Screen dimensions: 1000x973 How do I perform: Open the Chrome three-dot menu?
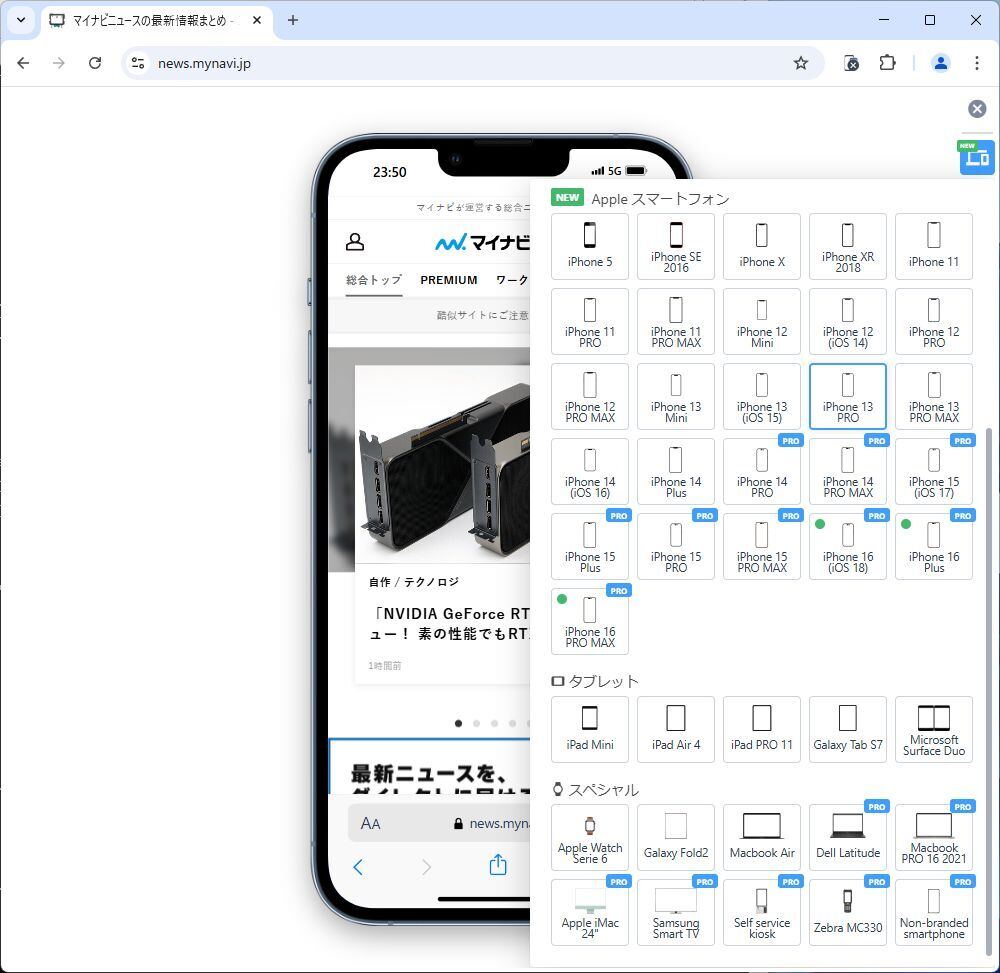[976, 63]
